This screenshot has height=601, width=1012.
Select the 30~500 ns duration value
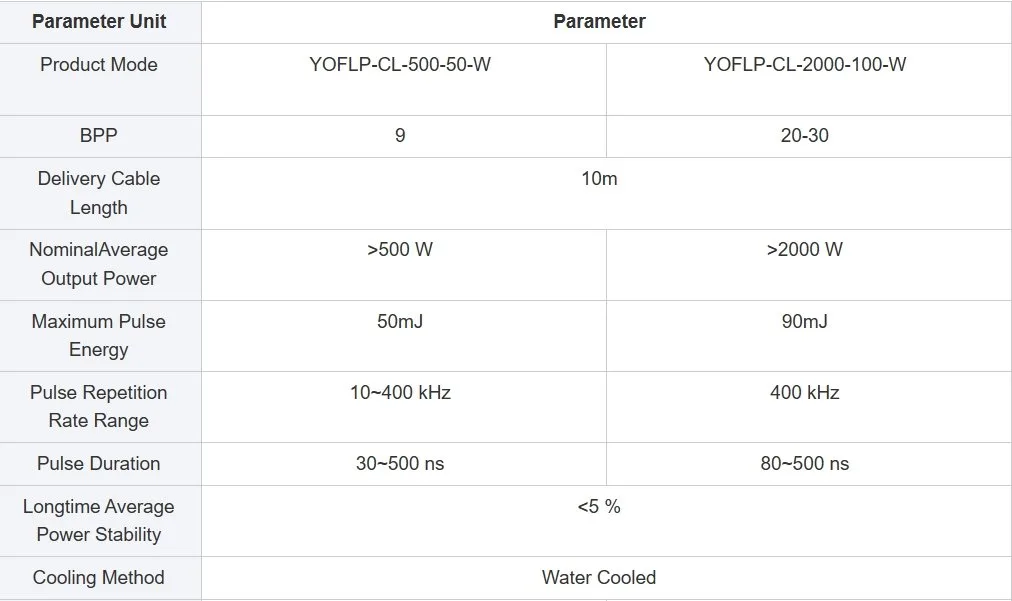[x=400, y=463]
